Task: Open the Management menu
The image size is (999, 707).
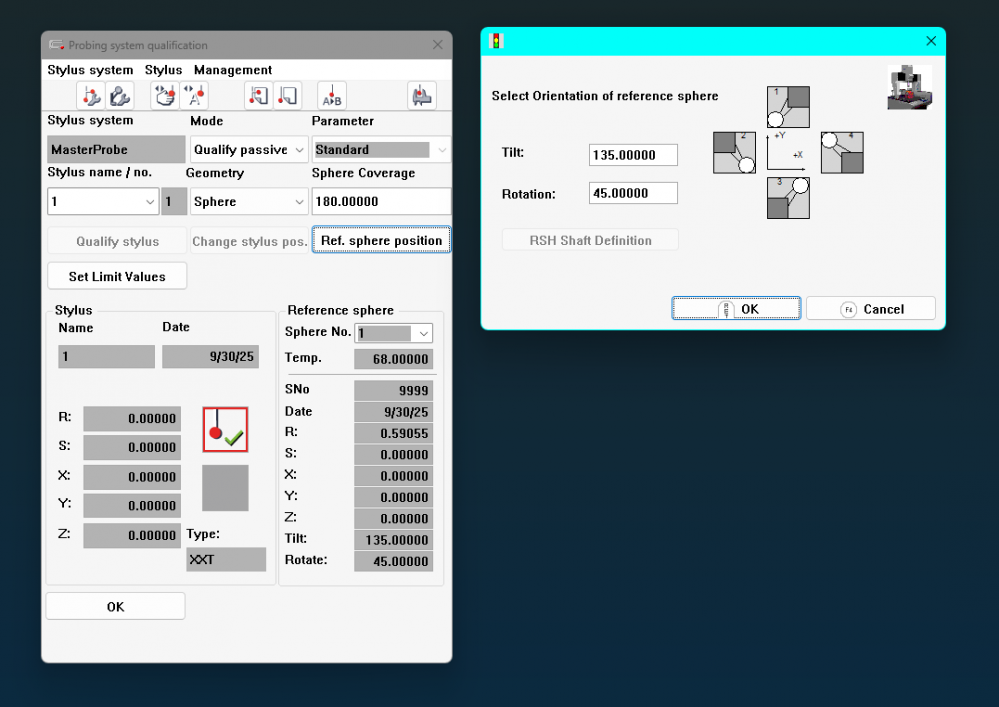Action: pyautogui.click(x=234, y=70)
